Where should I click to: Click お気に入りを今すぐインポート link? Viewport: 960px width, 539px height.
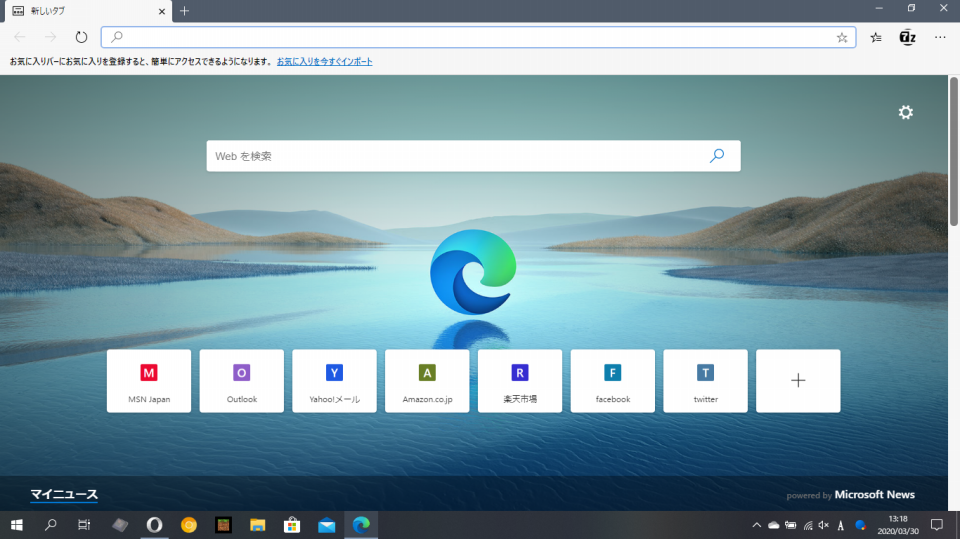coord(324,61)
